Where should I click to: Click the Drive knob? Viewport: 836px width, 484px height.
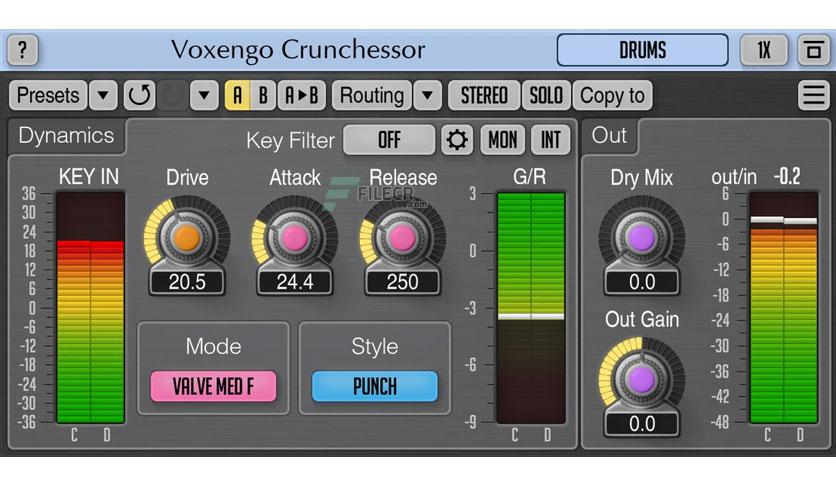(187, 238)
